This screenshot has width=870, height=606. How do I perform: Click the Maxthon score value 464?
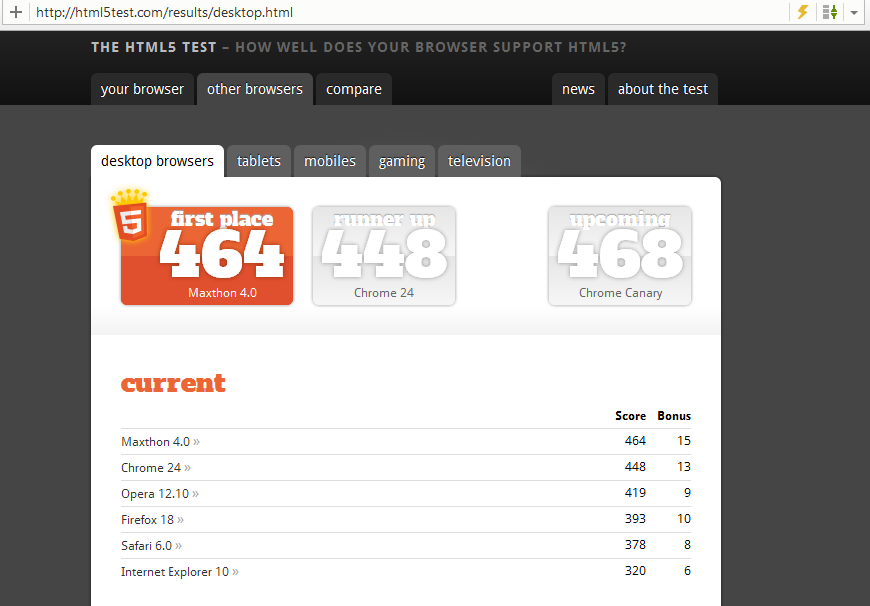(635, 441)
